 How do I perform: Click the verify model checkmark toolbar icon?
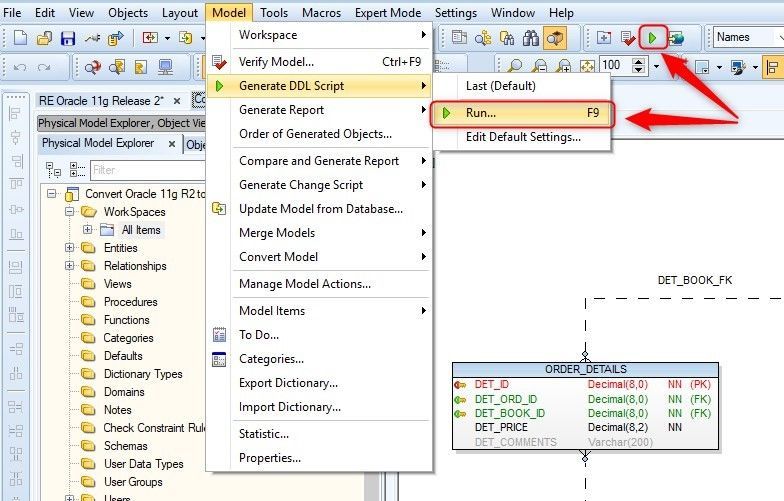point(628,38)
